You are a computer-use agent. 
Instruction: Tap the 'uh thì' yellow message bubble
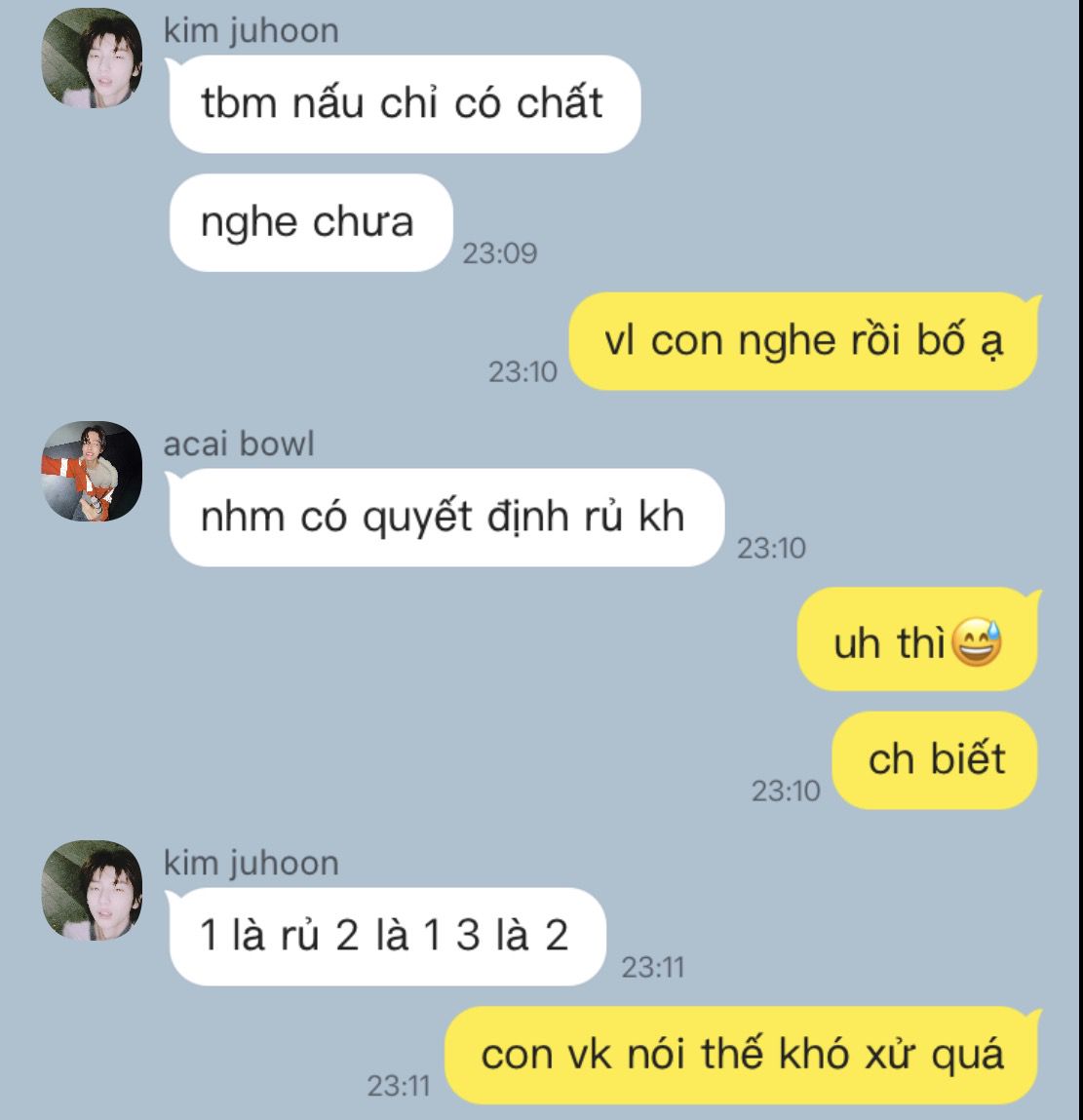point(917,640)
